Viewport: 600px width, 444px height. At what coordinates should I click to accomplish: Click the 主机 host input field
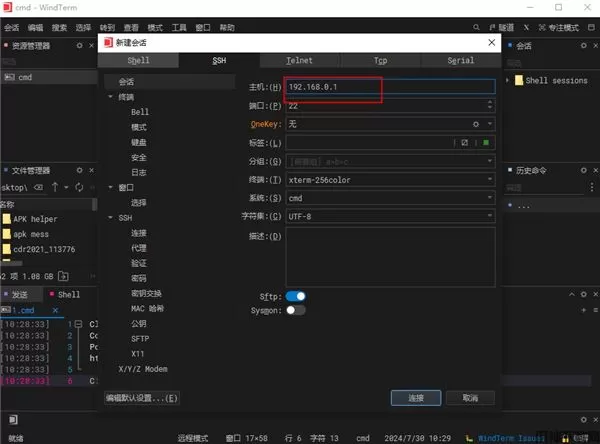(x=390, y=87)
